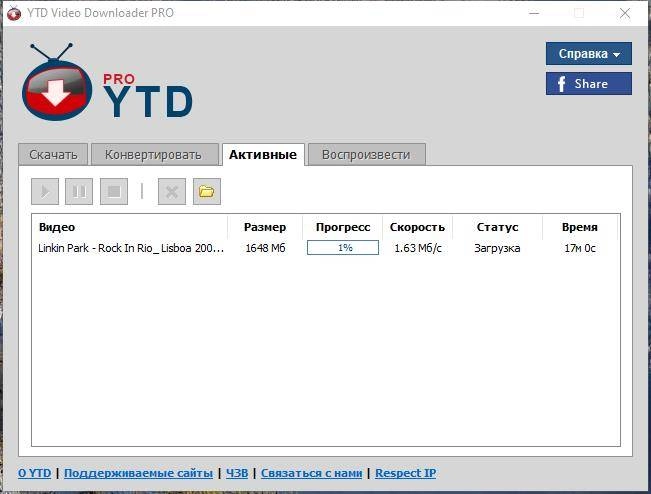The image size is (651, 494).
Task: Open the Связаться с нами link
Action: (311, 473)
